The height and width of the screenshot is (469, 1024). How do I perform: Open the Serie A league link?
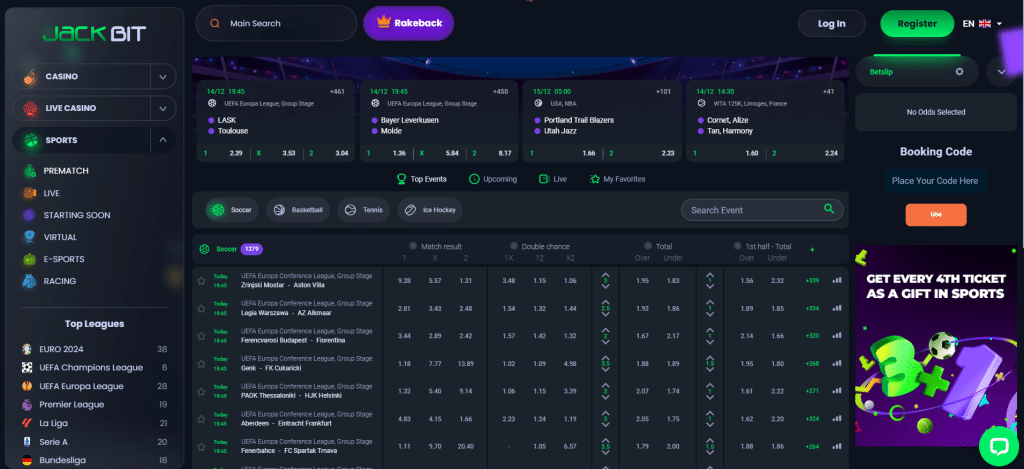[56, 442]
